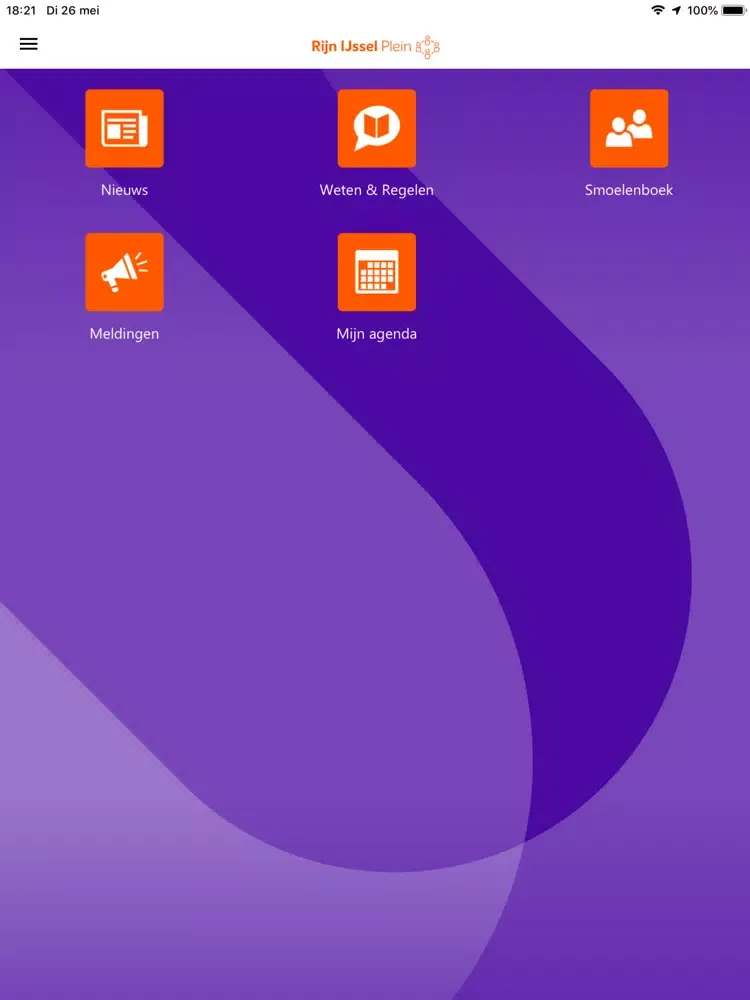Image resolution: width=750 pixels, height=1000 pixels.
Task: Click the Plein word in header
Action: click(396, 46)
